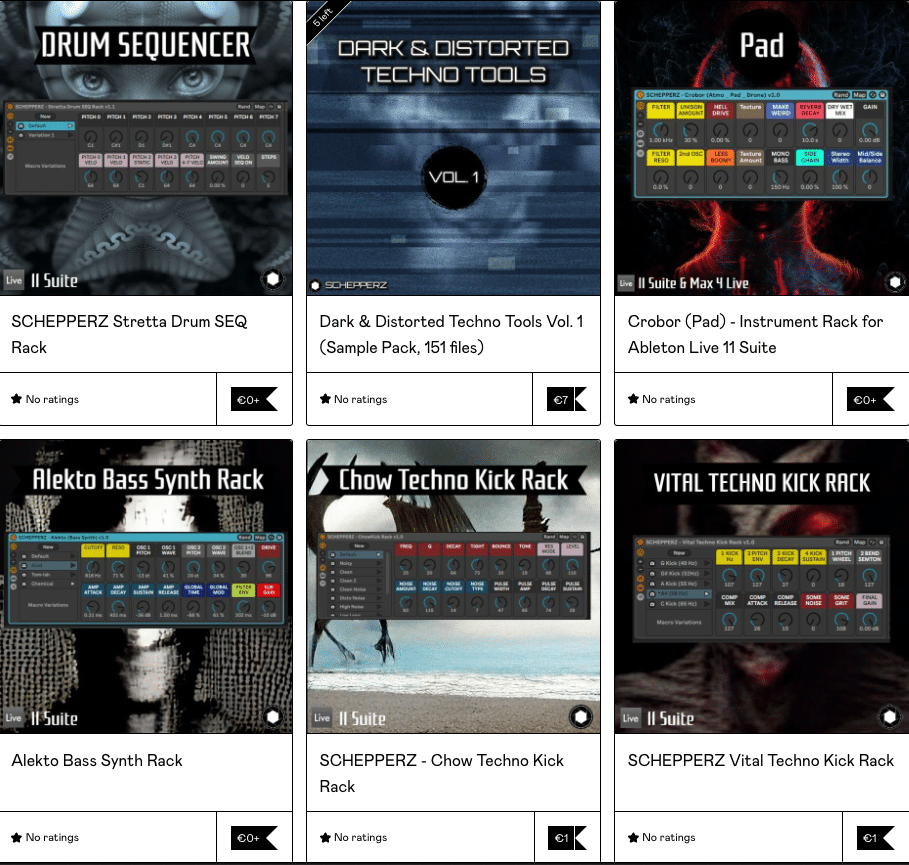Click the €1 price tag on Vital Techno Kick Rack
Viewport: 909px width, 865px height.
tap(875, 838)
